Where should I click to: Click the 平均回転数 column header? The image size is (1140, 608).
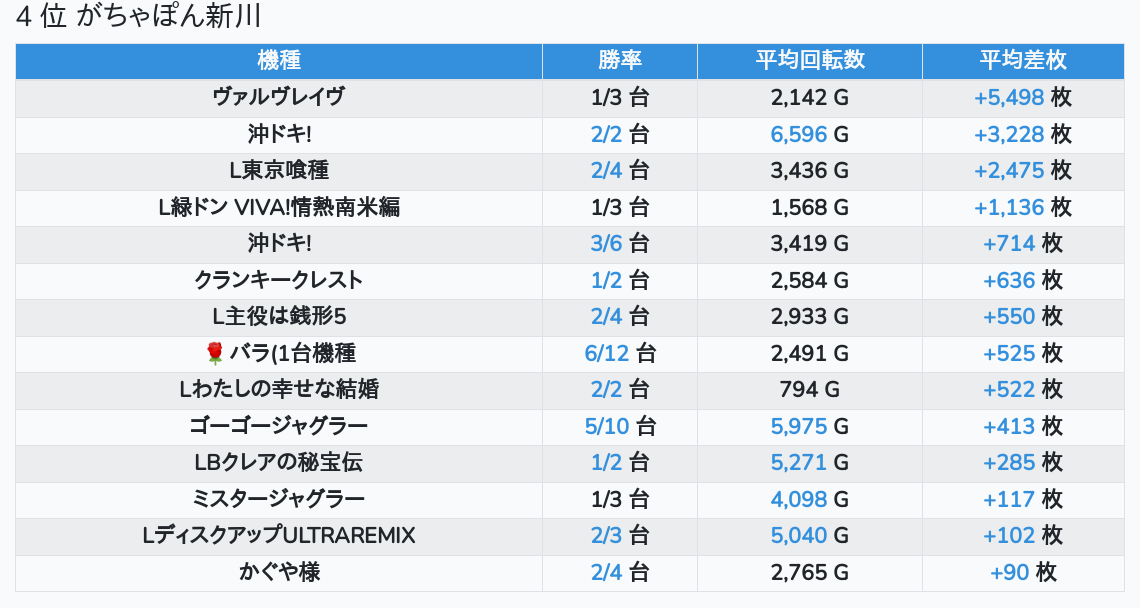point(810,60)
